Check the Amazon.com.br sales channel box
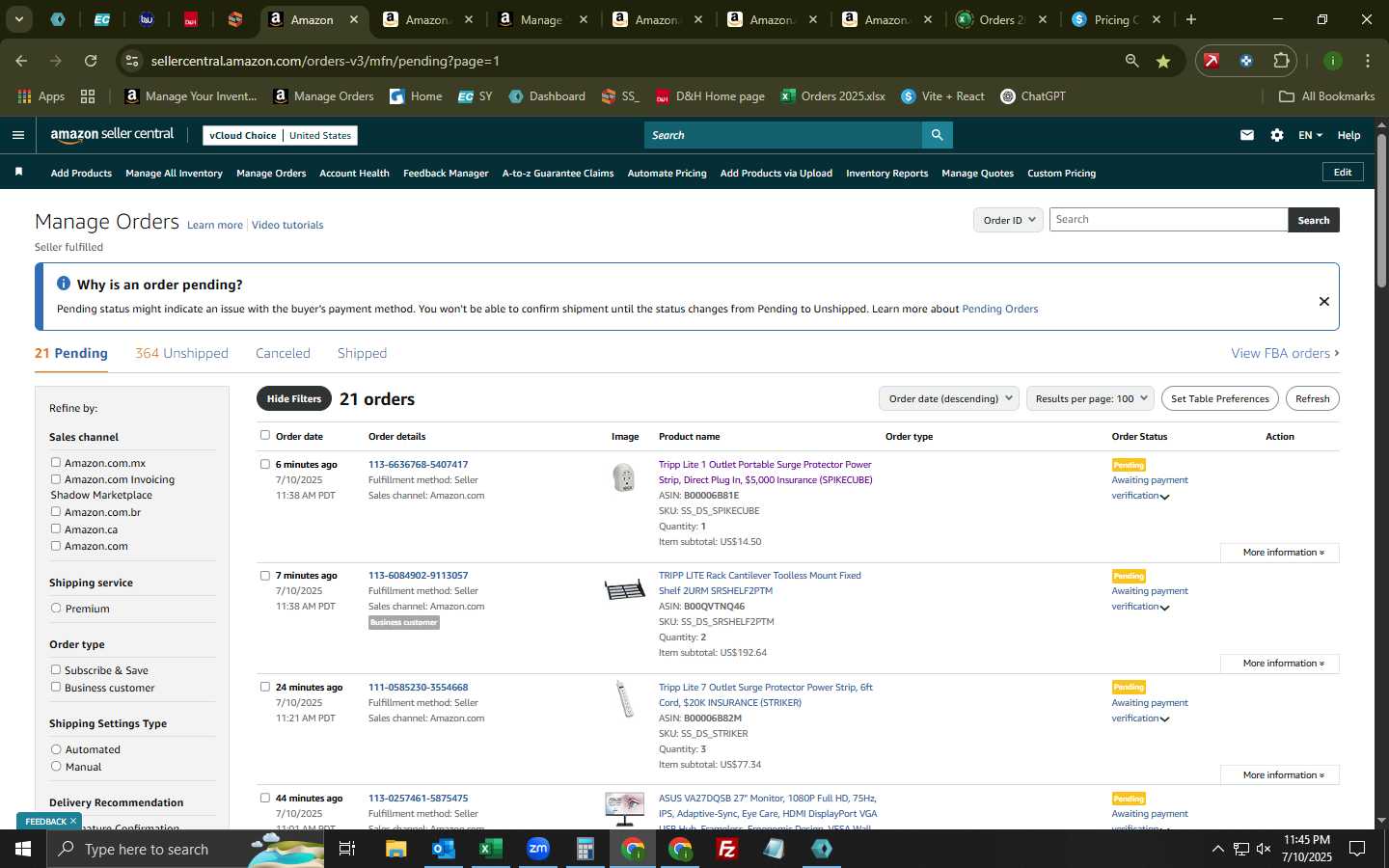 [x=56, y=512]
